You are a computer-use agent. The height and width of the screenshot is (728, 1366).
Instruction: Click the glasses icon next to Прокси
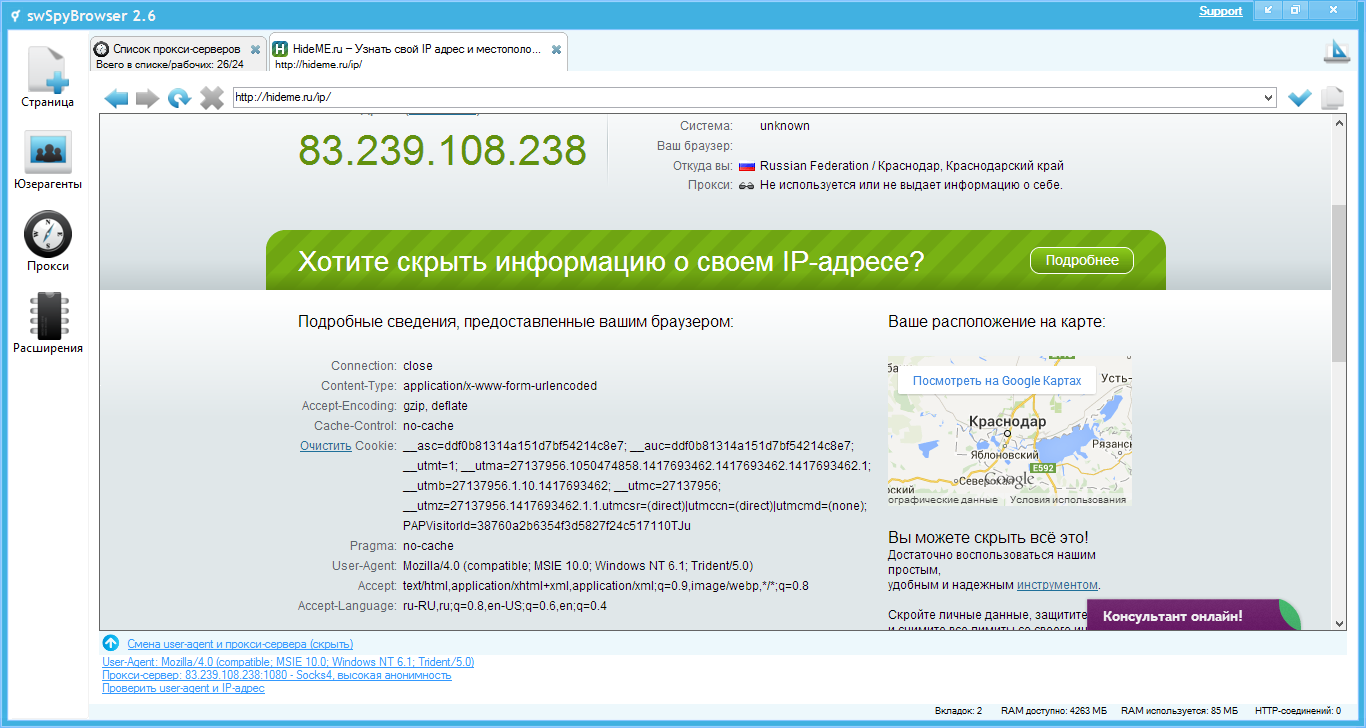pos(746,185)
